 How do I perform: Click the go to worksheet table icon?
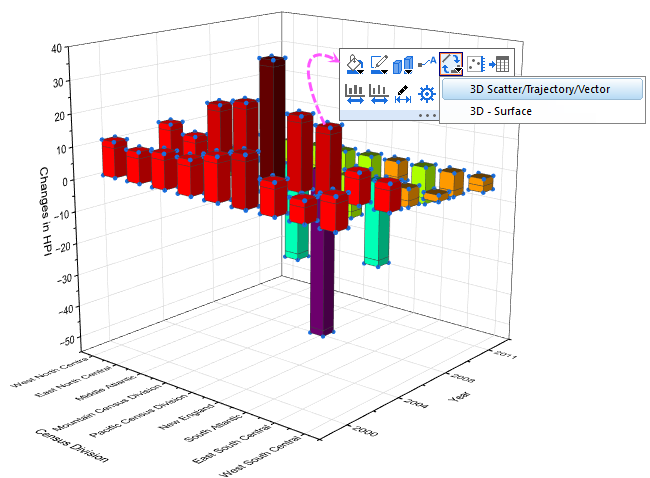point(499,64)
